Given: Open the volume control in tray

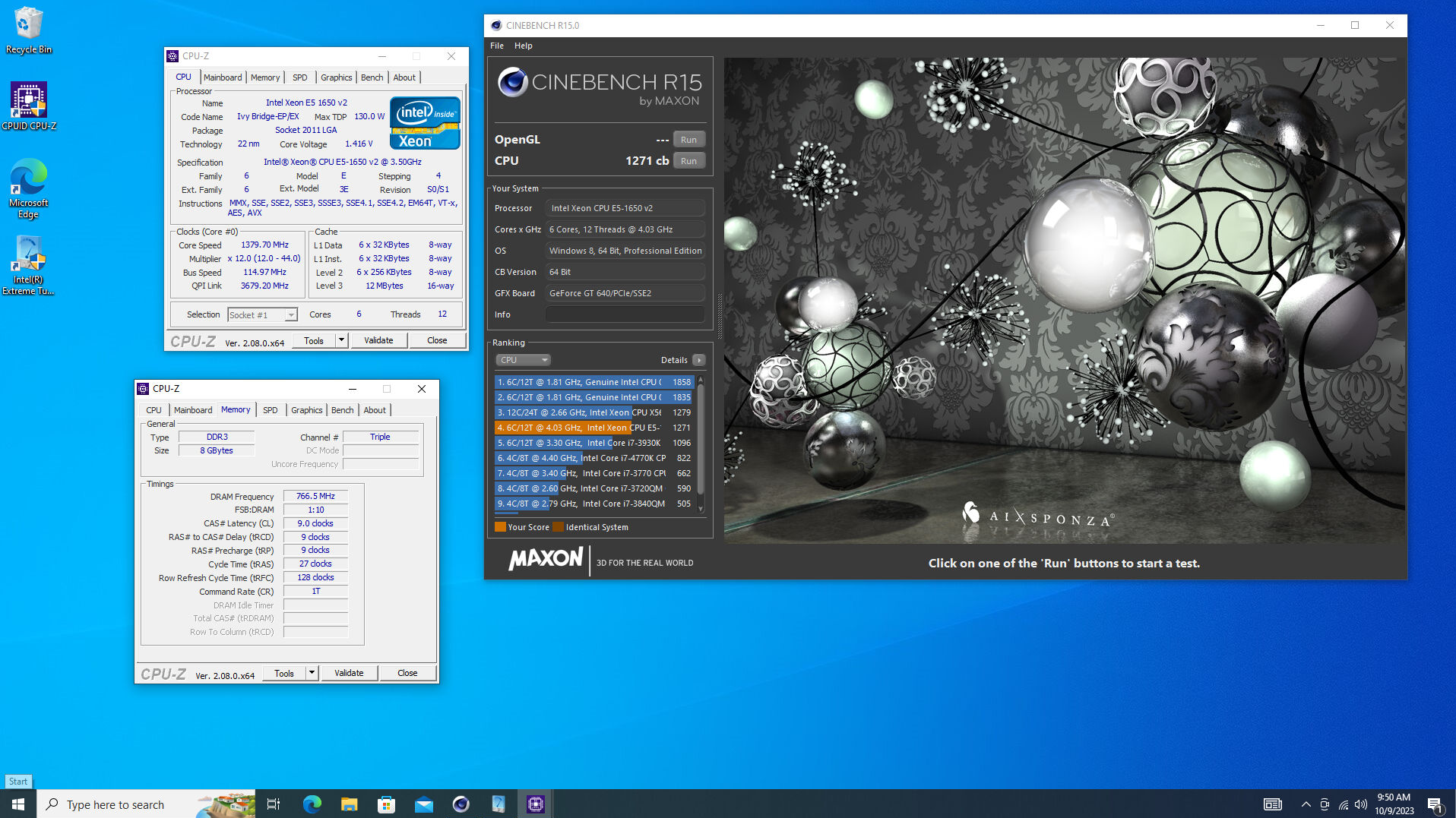Looking at the screenshot, I should pos(1361,804).
